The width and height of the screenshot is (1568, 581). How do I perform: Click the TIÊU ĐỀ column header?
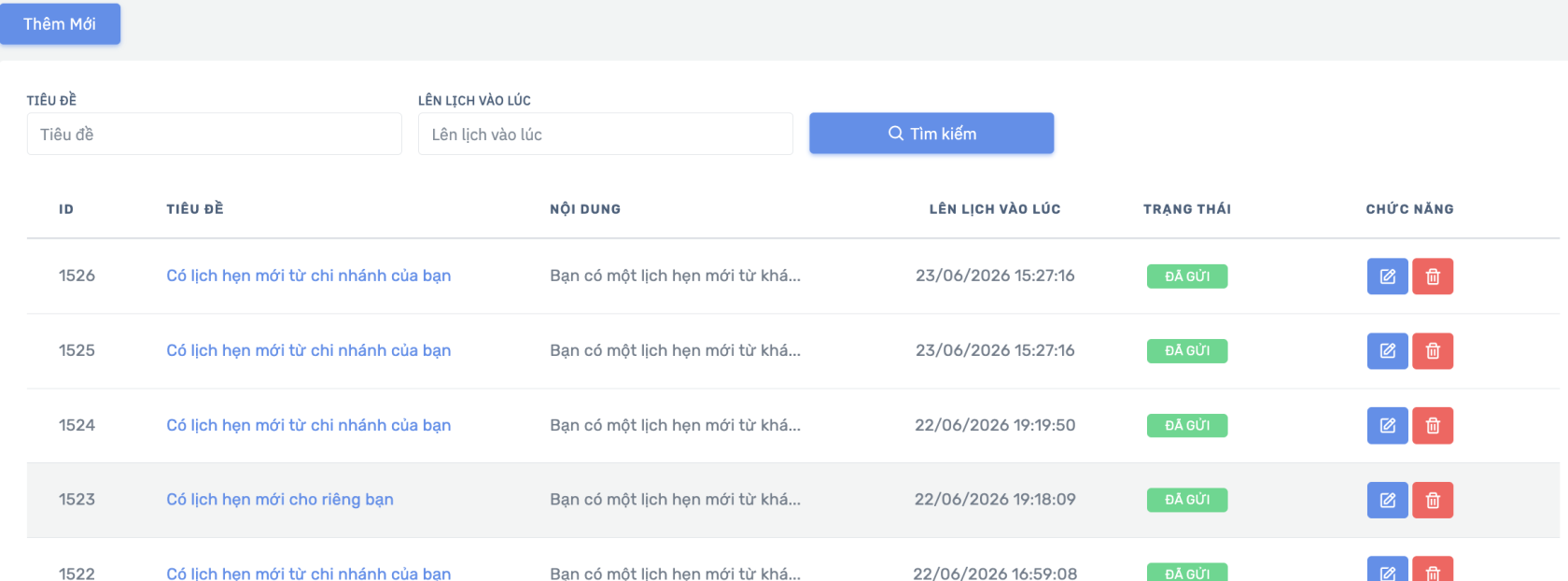point(195,208)
